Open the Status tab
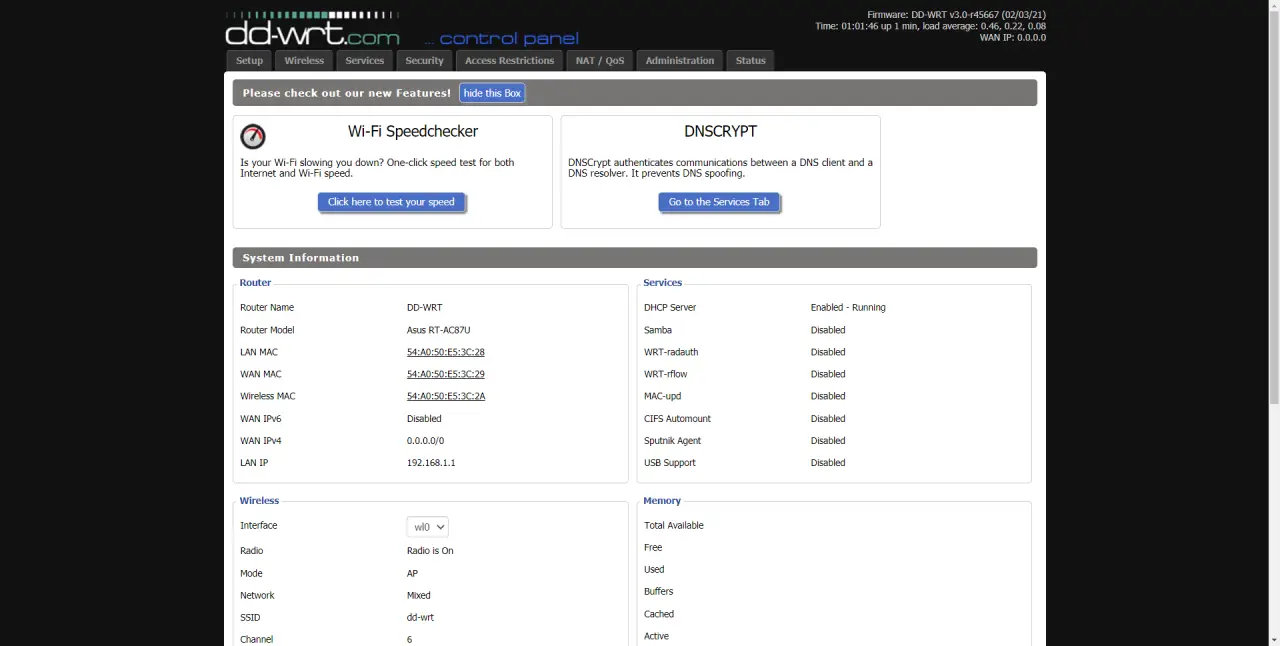This screenshot has height=646, width=1280. 750,61
